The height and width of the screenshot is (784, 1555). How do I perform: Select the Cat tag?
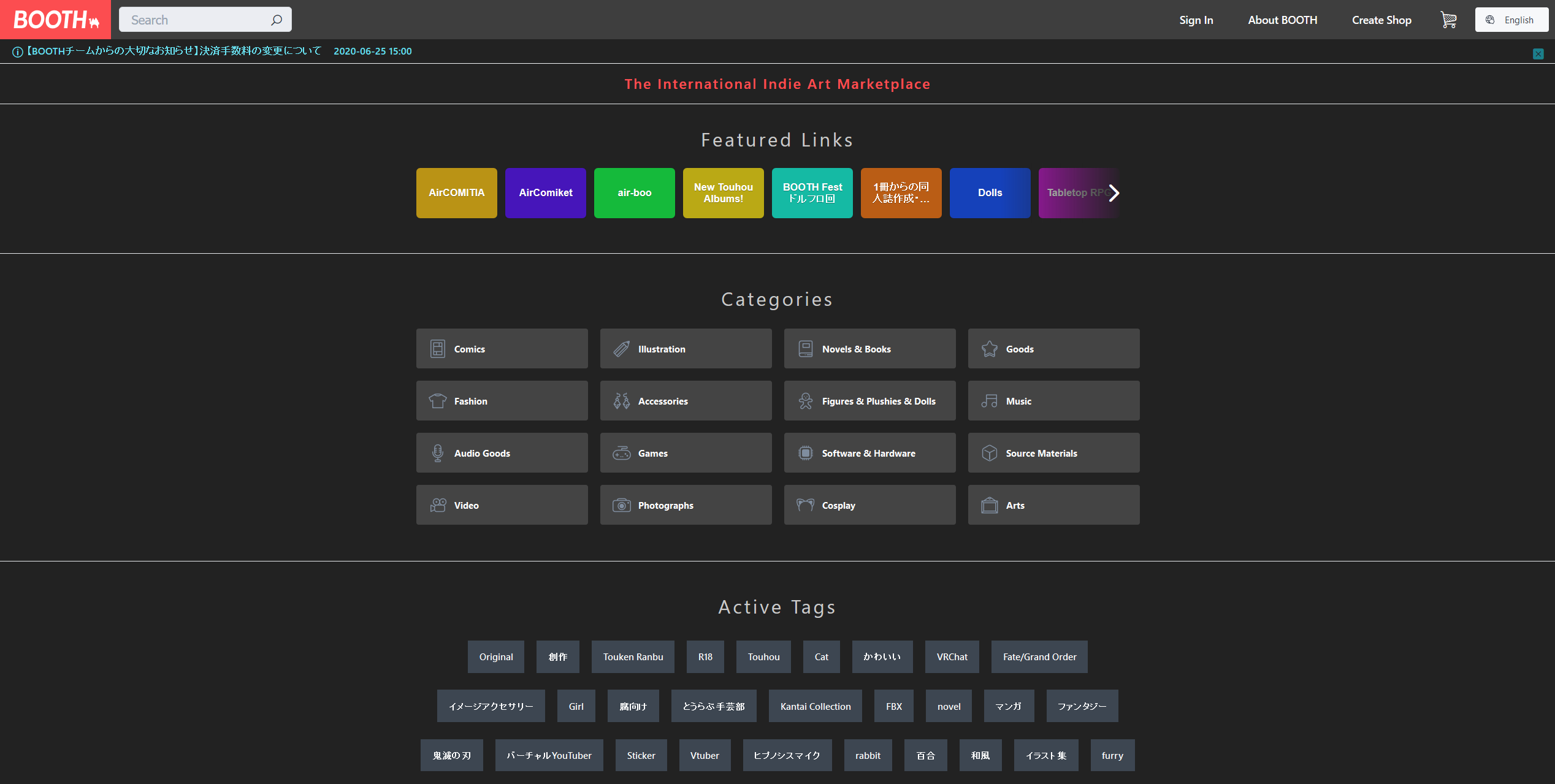pyautogui.click(x=821, y=657)
